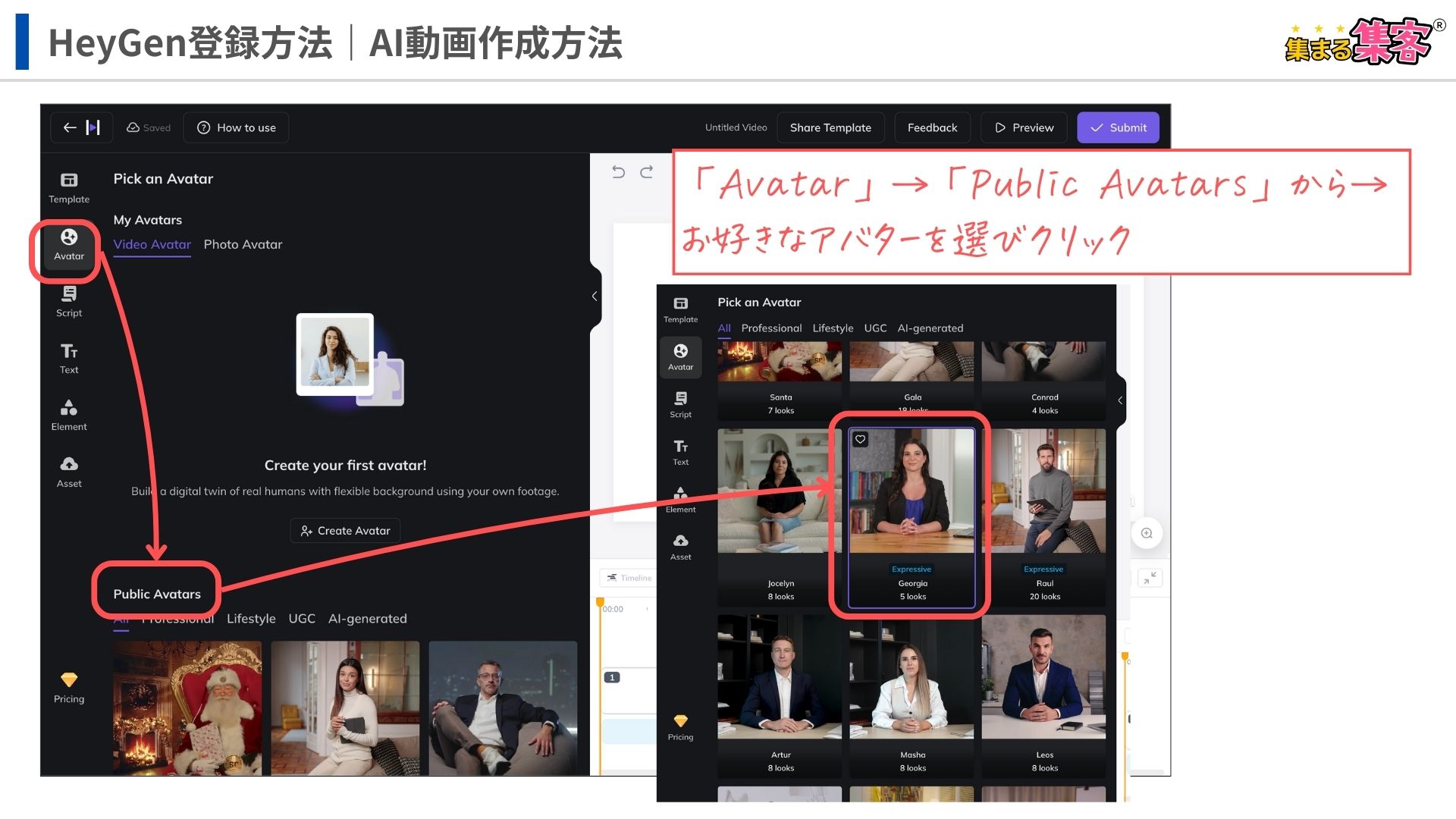This screenshot has height=819, width=1456.
Task: Pick the Jocelyn avatar card
Action: point(780,517)
